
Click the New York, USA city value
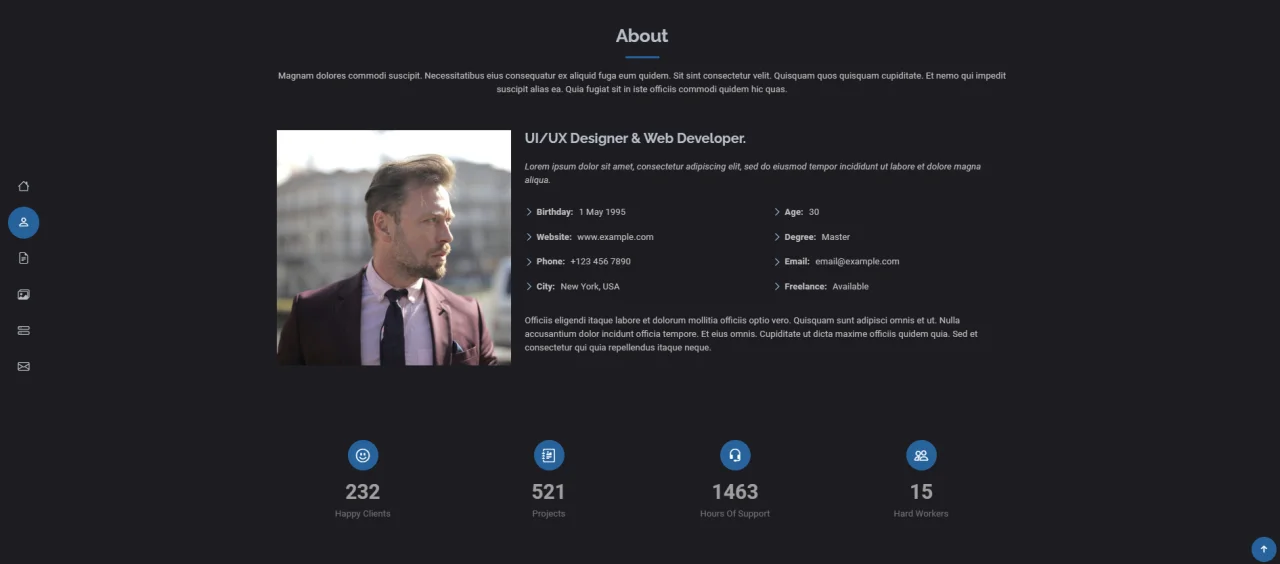tap(590, 287)
